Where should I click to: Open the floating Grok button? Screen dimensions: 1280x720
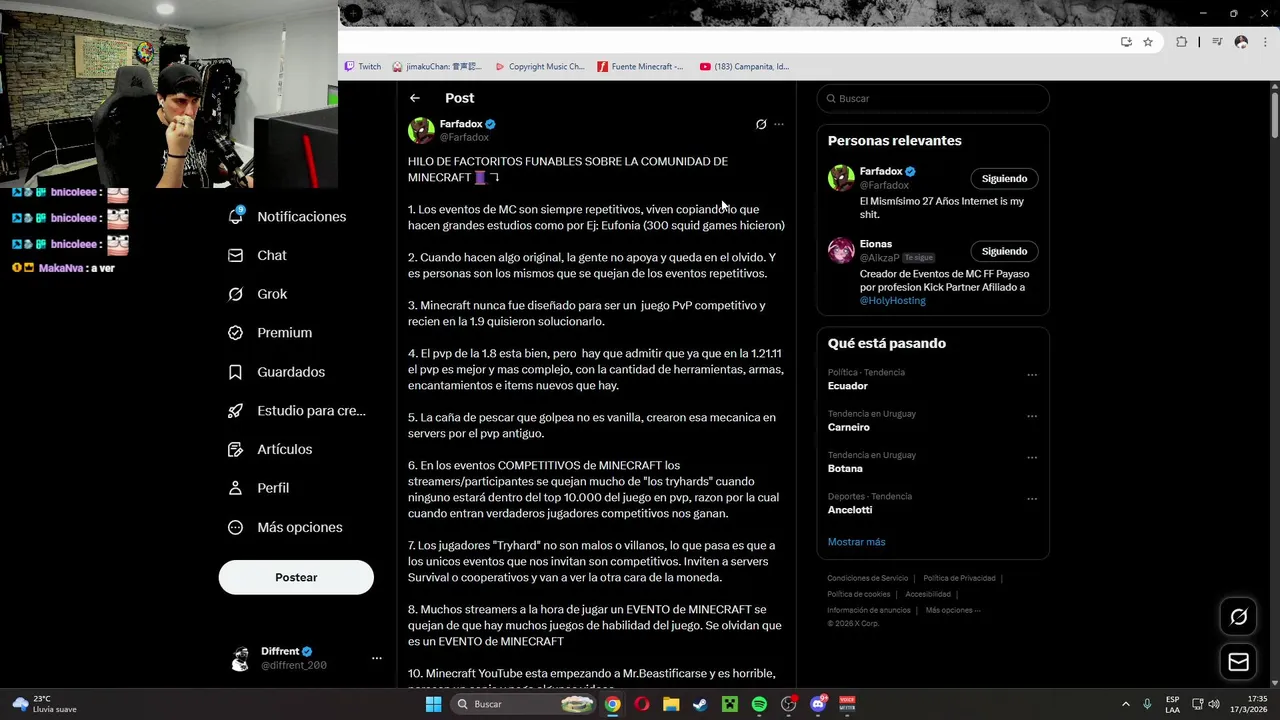1238,617
